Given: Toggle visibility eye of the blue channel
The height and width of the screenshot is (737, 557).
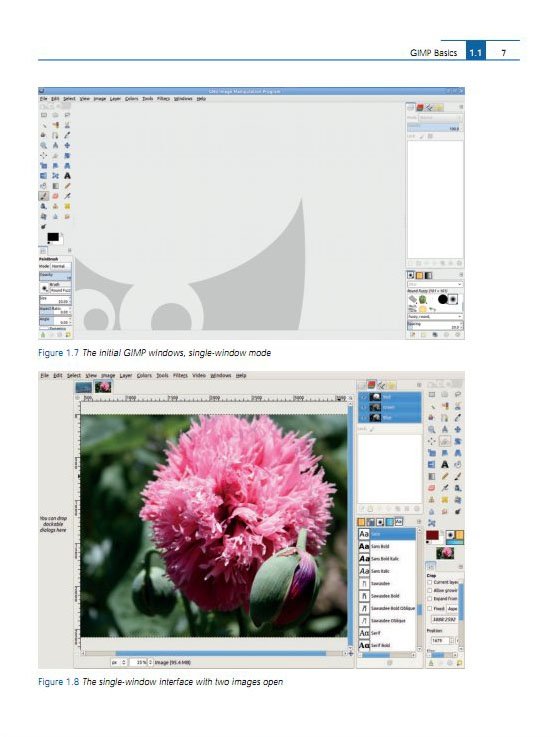Looking at the screenshot, I should [363, 418].
